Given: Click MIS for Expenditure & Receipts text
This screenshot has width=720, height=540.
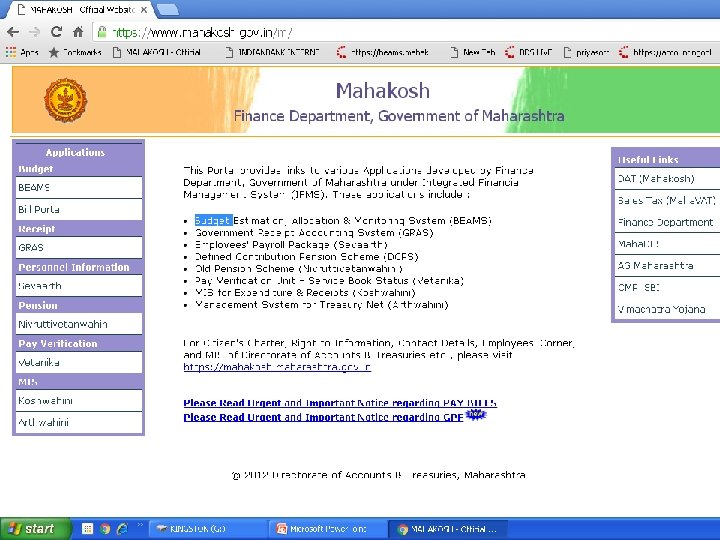Looking at the screenshot, I should (305, 292).
